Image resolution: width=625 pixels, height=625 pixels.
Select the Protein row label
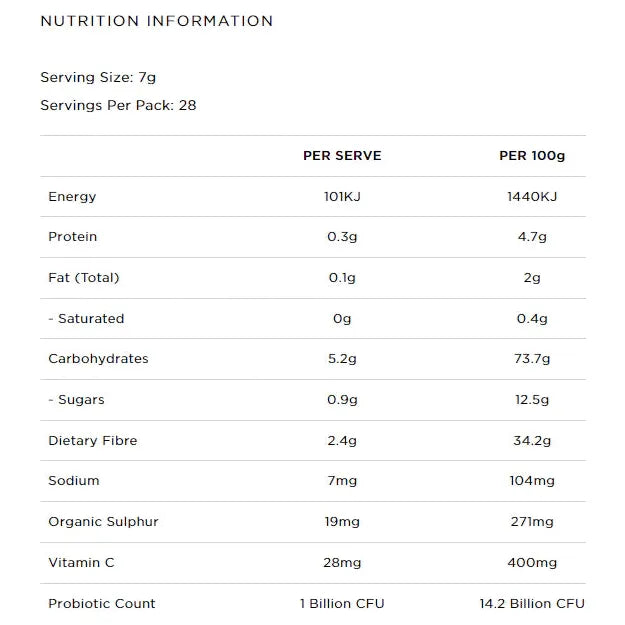[73, 237]
